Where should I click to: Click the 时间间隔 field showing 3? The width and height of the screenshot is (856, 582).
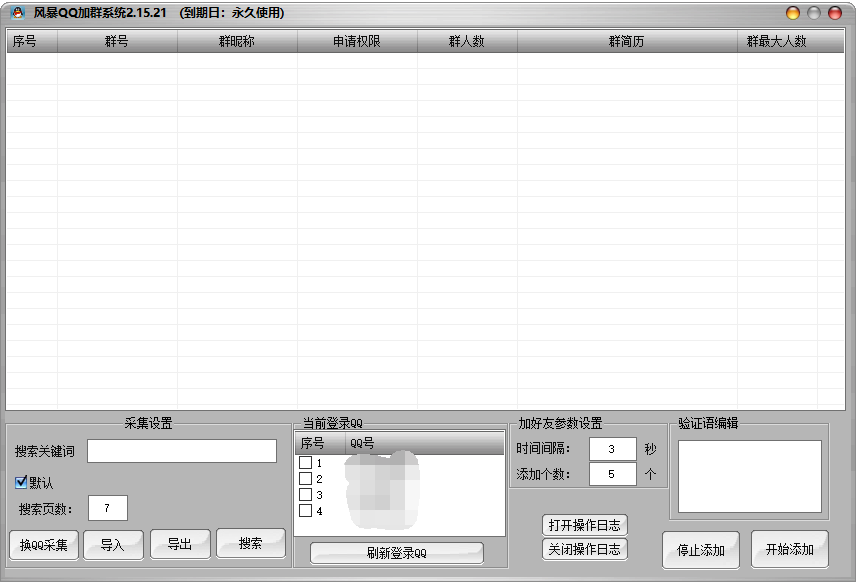click(x=613, y=449)
